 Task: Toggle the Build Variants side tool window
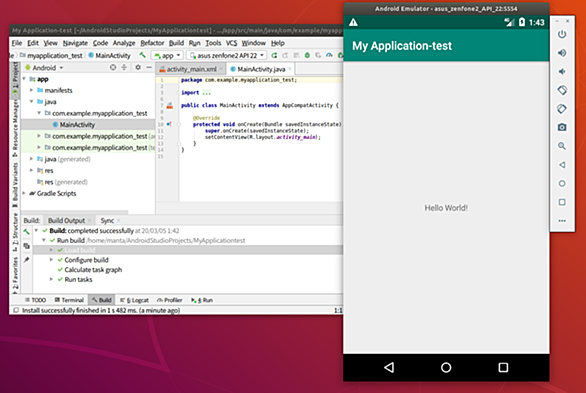tap(15, 184)
